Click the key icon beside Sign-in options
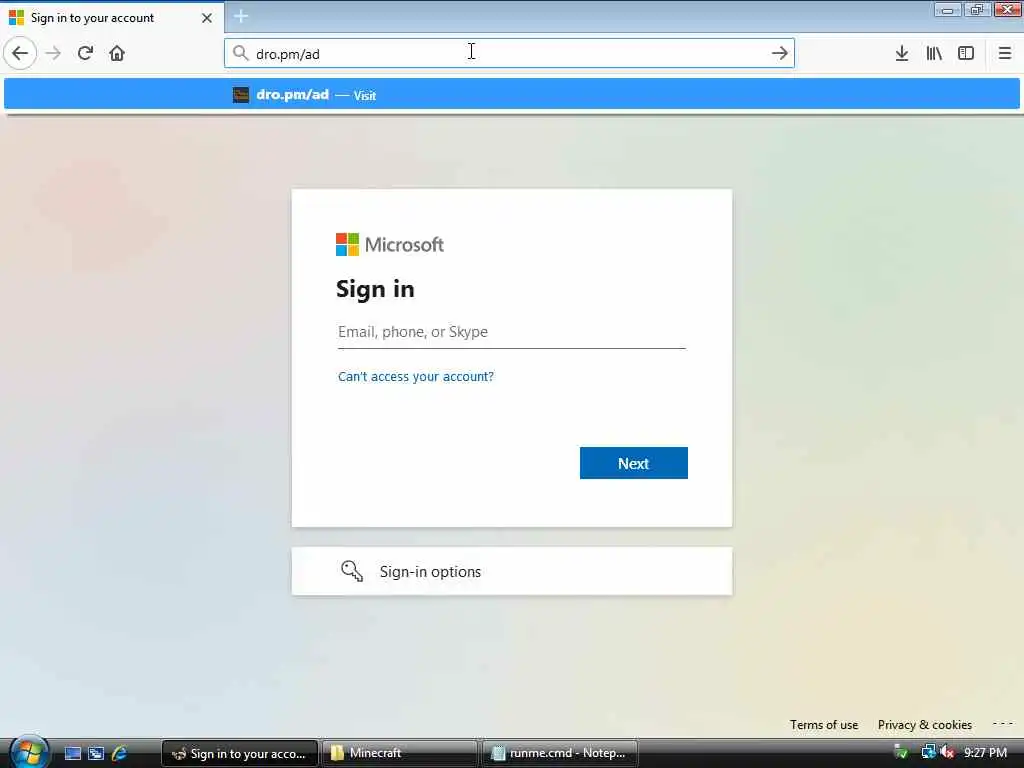The height and width of the screenshot is (768, 1024). point(352,571)
